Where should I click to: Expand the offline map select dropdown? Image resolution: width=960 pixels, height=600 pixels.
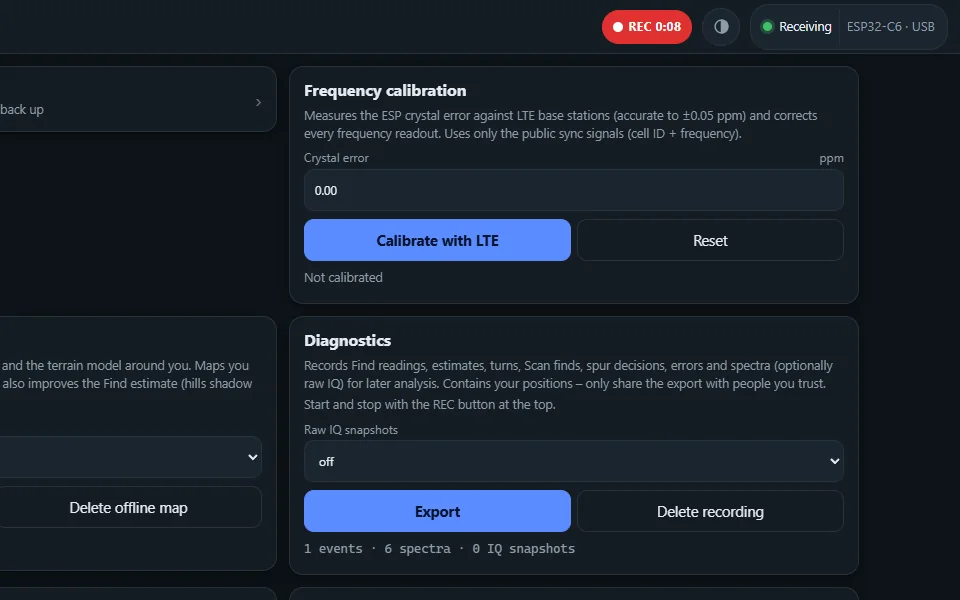click(130, 457)
